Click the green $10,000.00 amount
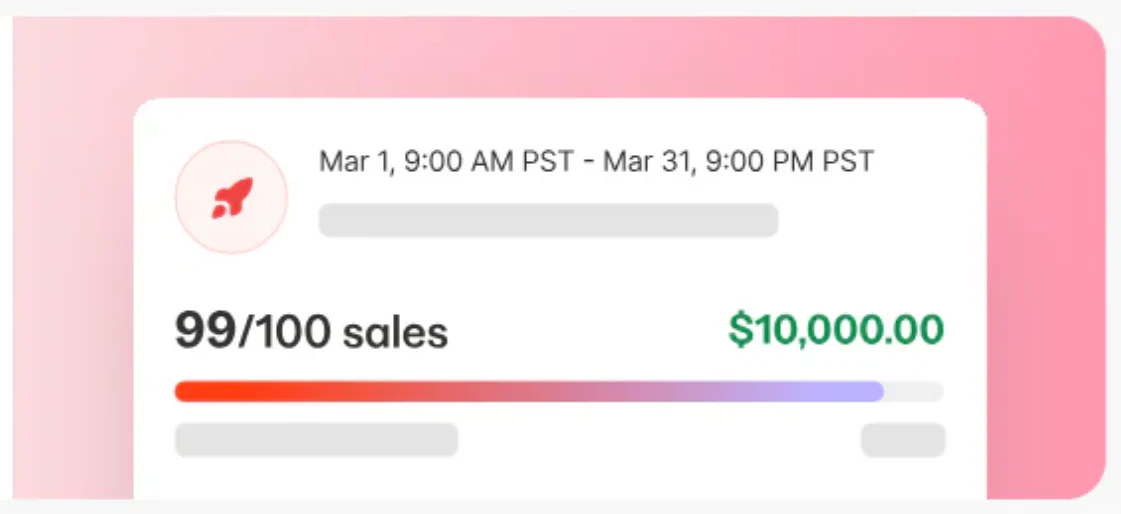Screen dimensions: 1121x514 tap(836, 329)
